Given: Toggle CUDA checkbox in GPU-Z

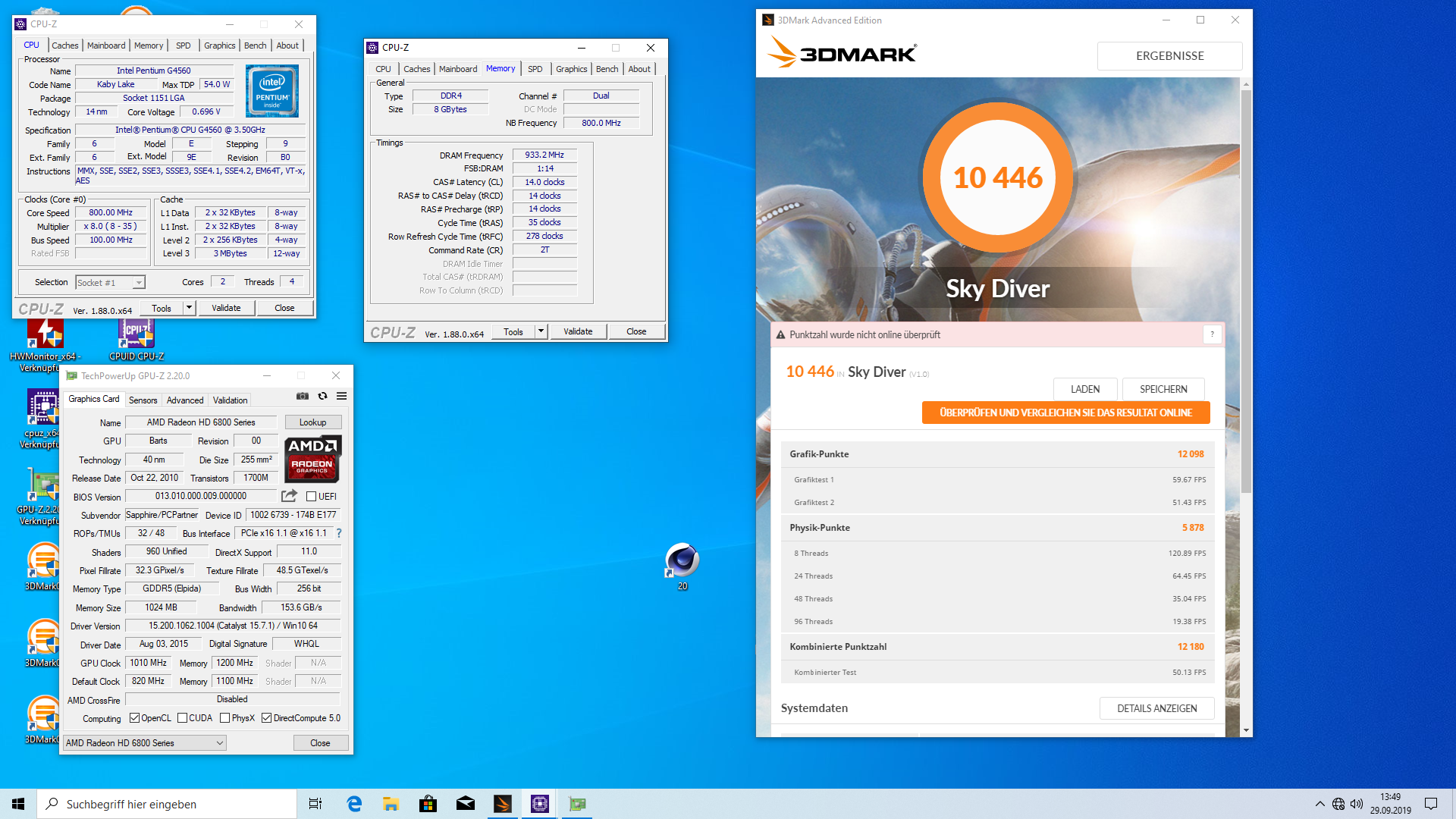Looking at the screenshot, I should 182,718.
